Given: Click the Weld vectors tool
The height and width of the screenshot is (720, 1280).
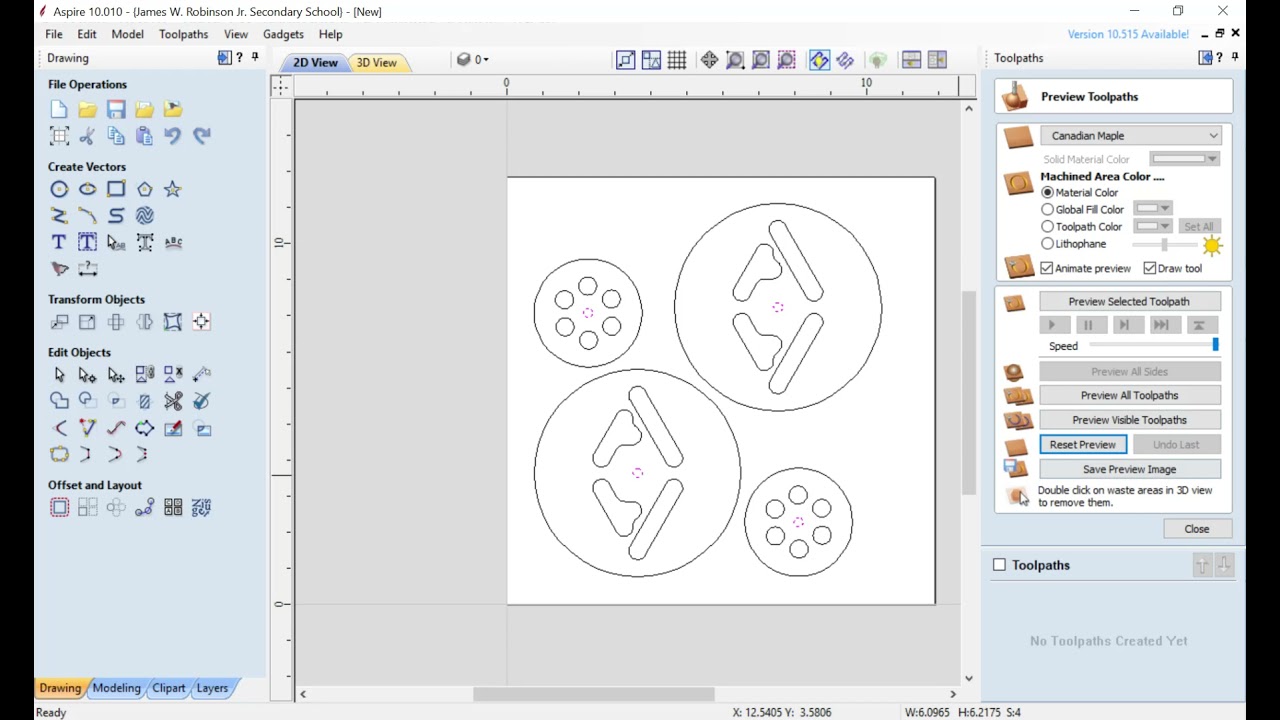Looking at the screenshot, I should point(59,401).
